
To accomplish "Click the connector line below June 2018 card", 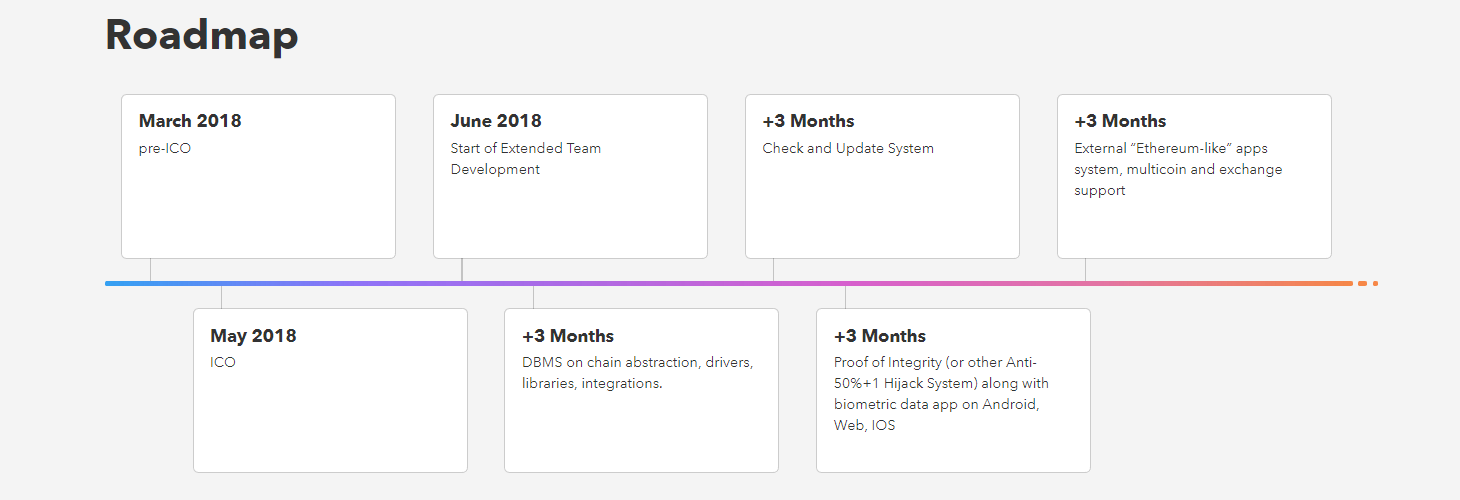I will (x=462, y=270).
